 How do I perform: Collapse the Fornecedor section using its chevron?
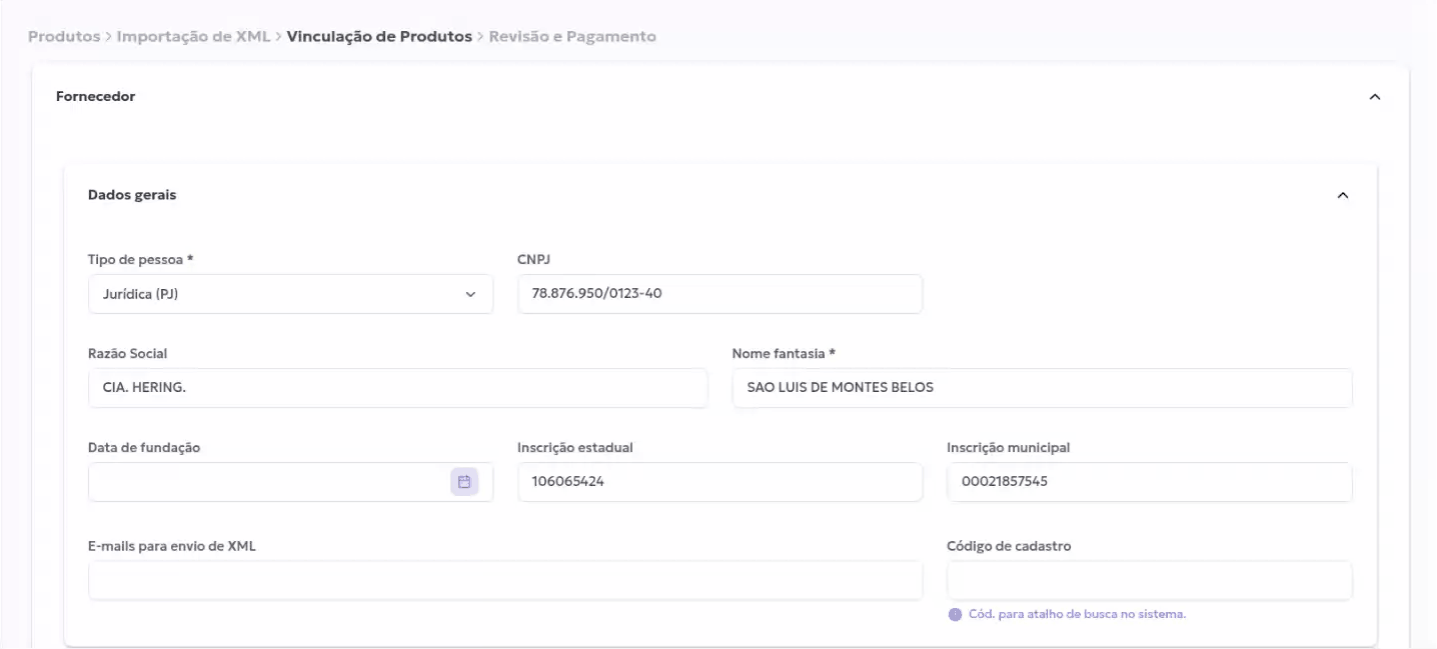1374,97
